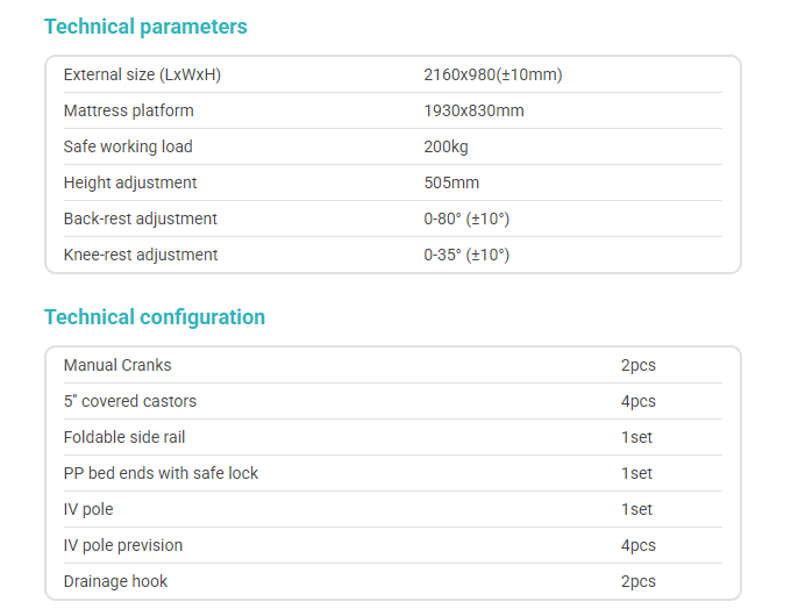The width and height of the screenshot is (792, 616).
Task: Click the Height adjustment label
Action: pyautogui.click(x=130, y=183)
